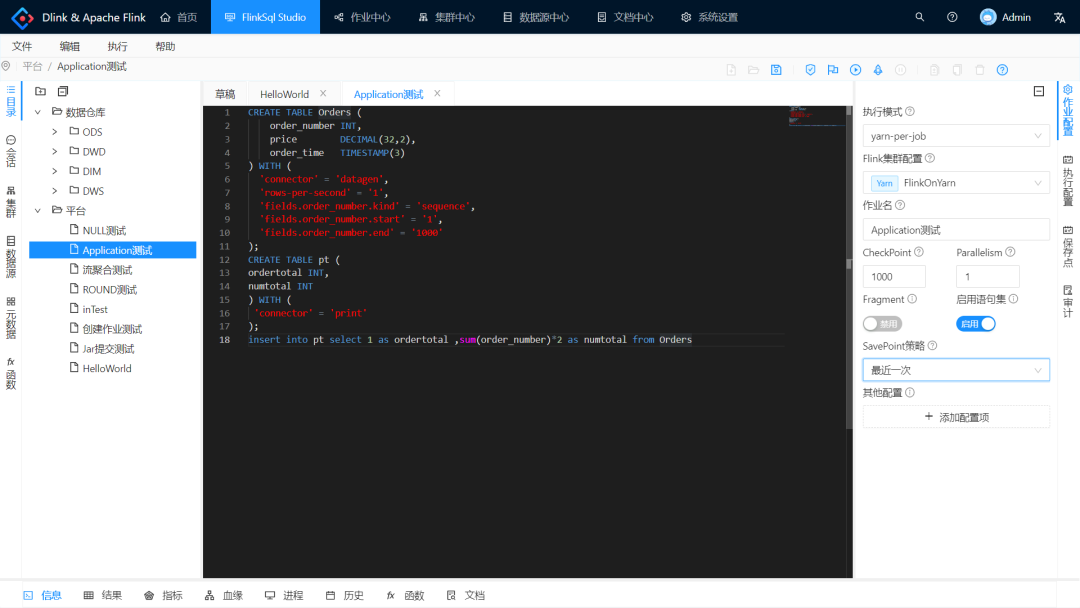
Task: Open the 目录 directory sidebar panel
Action: [x=11, y=101]
